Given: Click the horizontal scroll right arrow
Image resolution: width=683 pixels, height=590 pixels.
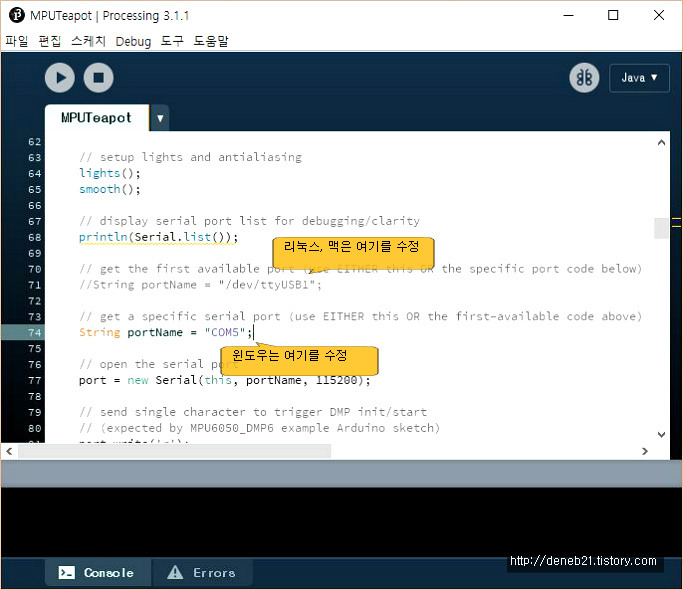Looking at the screenshot, I should (x=645, y=451).
